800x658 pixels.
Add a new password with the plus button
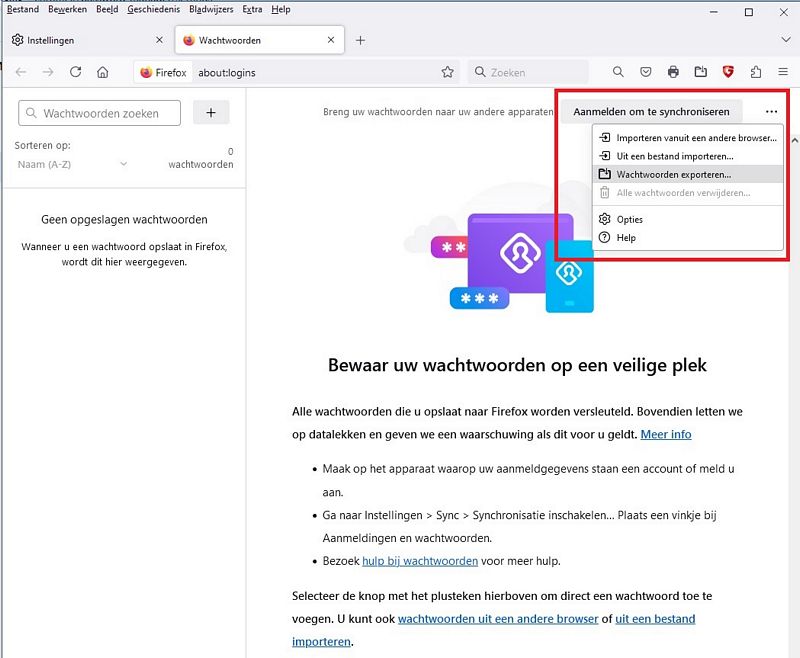coord(211,112)
